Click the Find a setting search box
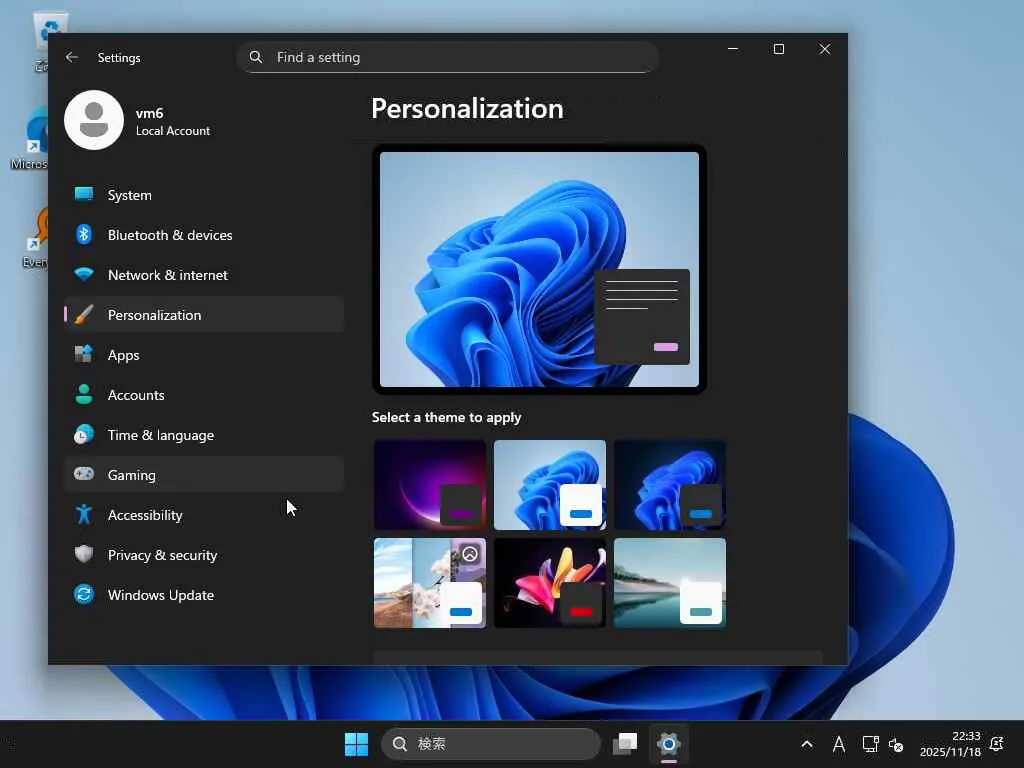This screenshot has width=1024, height=768. coord(448,58)
